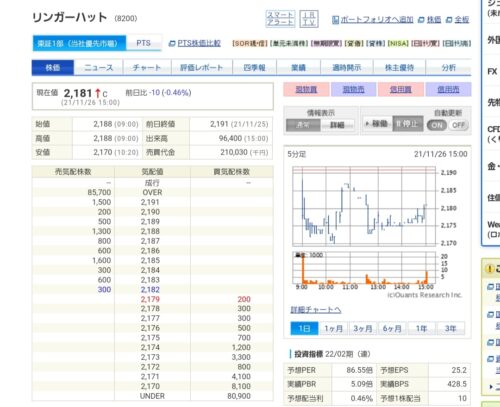The image size is (500, 407).
Task: Open the 四季報 tab
Action: point(254,68)
